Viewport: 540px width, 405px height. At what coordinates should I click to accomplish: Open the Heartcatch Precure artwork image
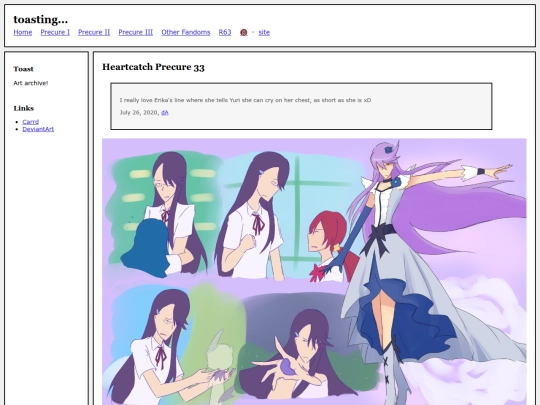point(314,272)
